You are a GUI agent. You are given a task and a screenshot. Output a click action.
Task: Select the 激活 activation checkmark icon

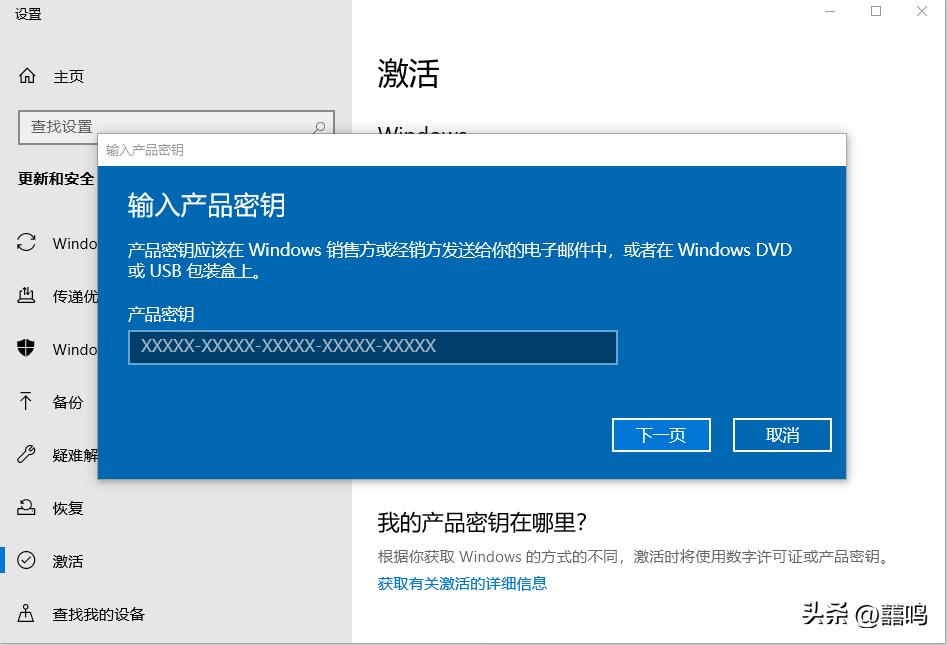(x=27, y=561)
